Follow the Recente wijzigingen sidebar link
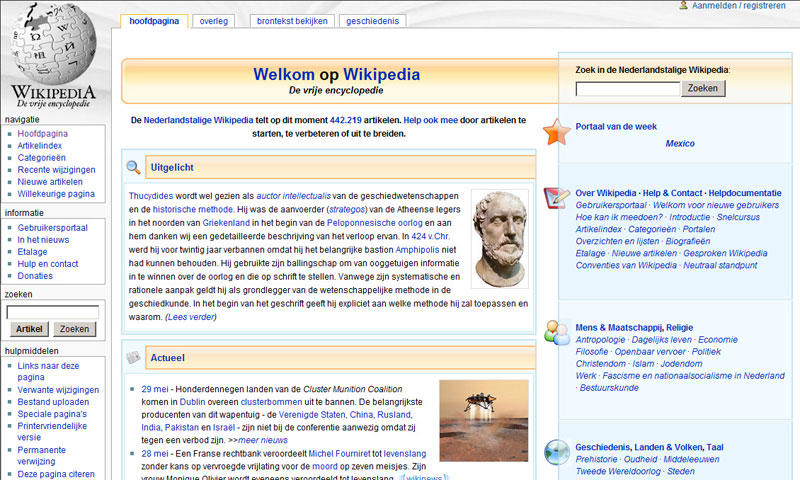800x480 pixels. (56, 170)
